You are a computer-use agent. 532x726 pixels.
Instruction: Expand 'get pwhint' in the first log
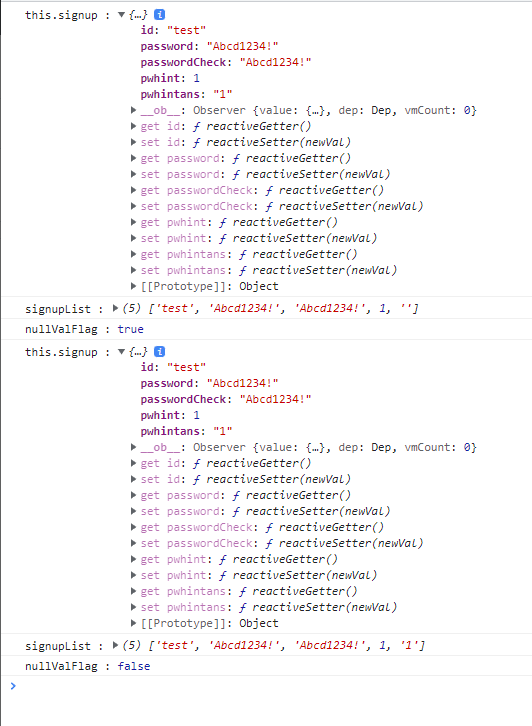coord(133,222)
